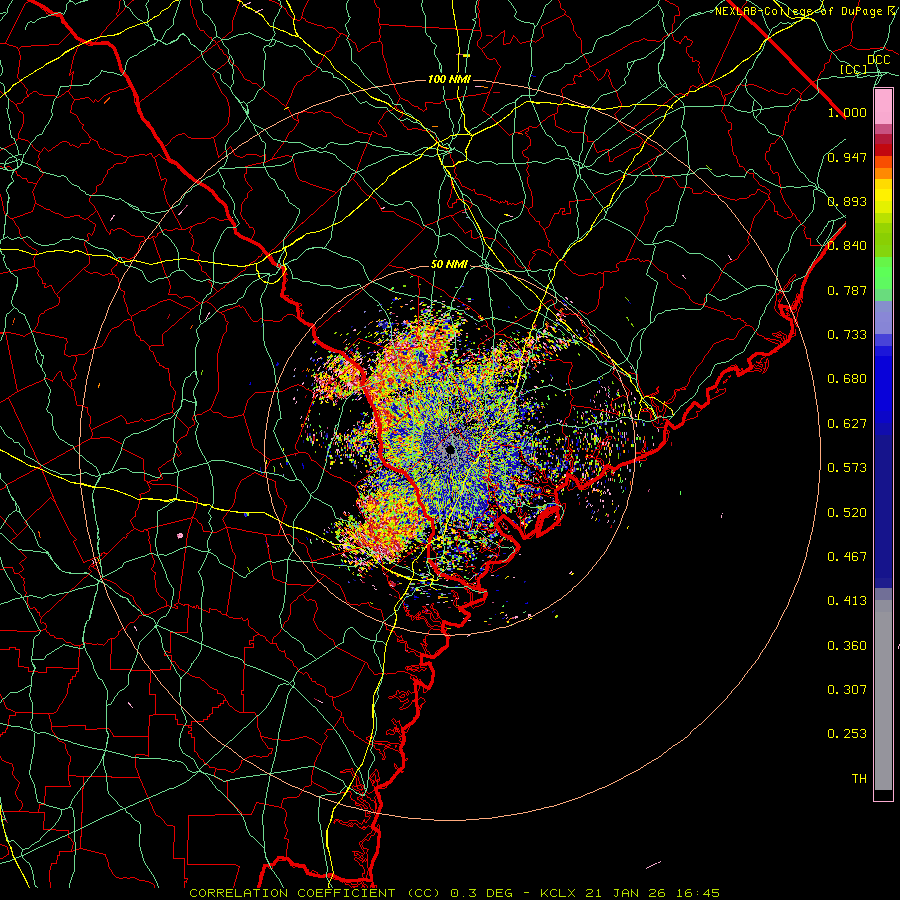Screen dimensions: 900x900
Task: Click the "0.787" legend value
Action: 847,290
